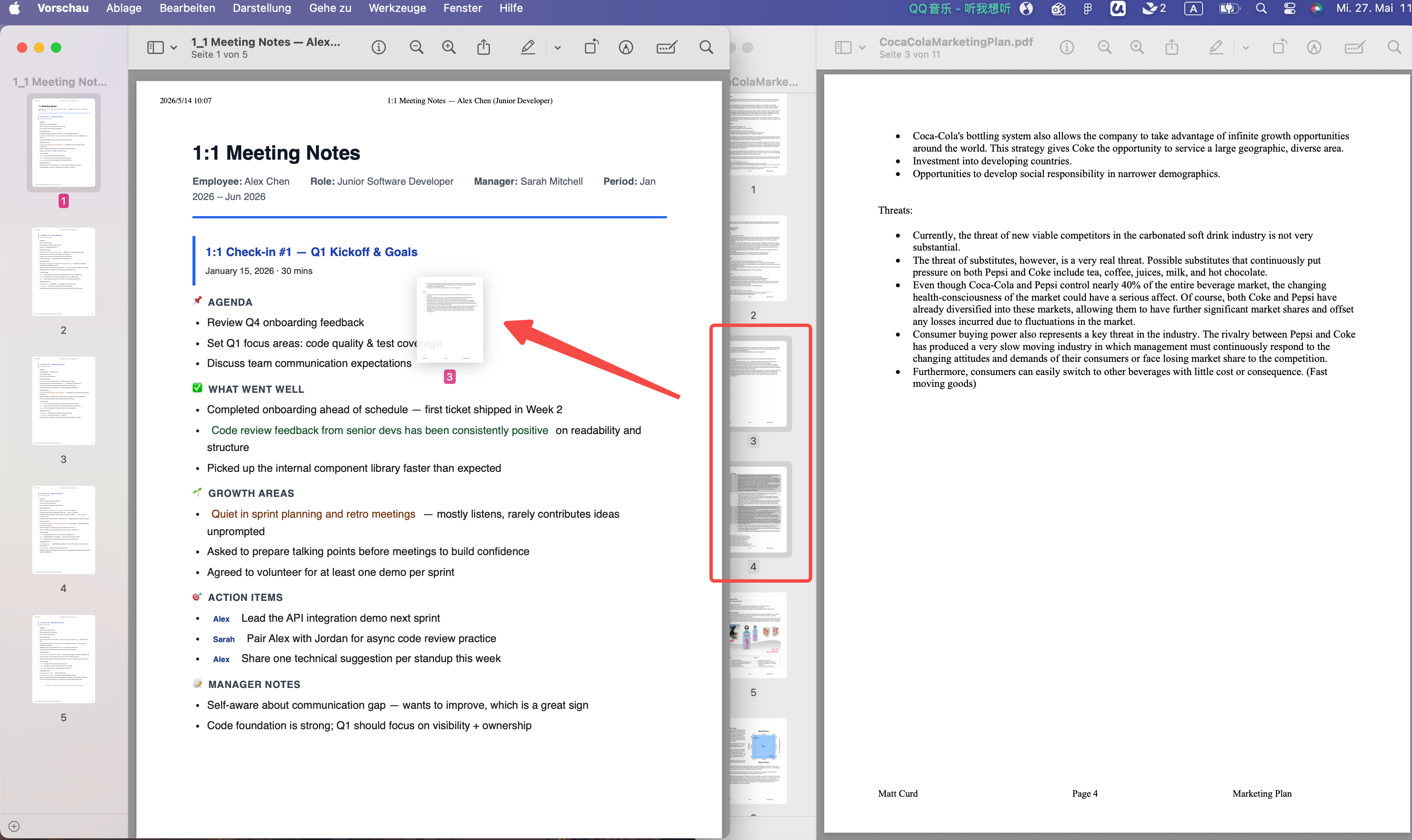1412x840 pixels.
Task: Search in the Meeting Notes document
Action: pyautogui.click(x=706, y=47)
